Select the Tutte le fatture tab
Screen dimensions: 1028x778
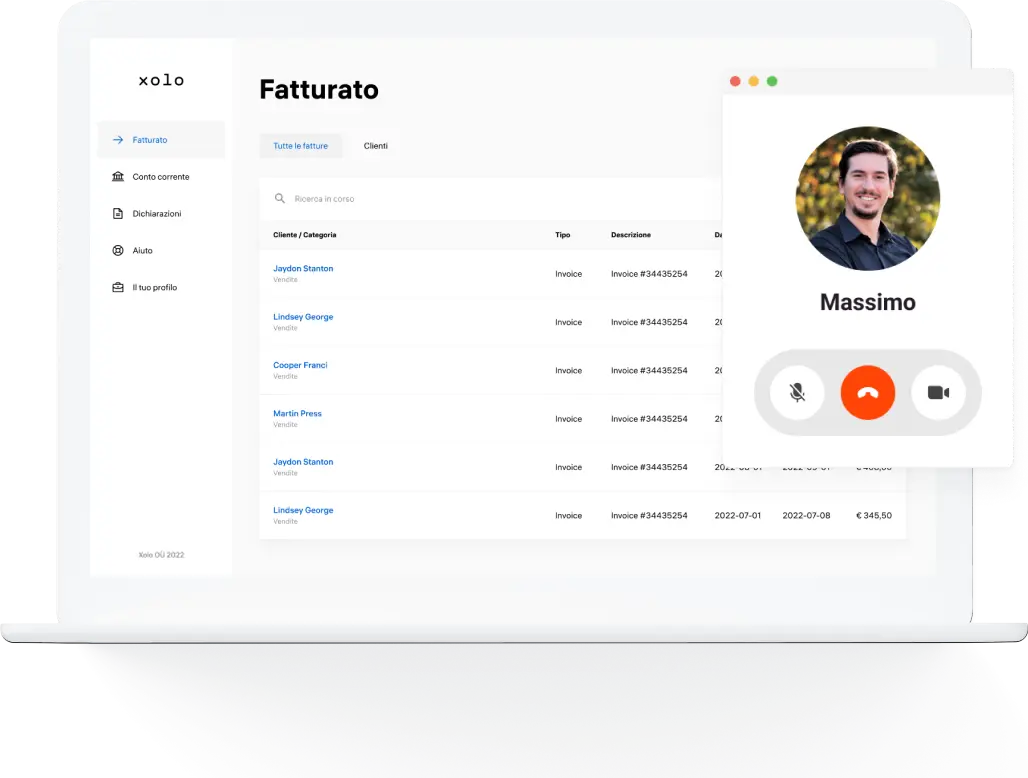point(301,145)
